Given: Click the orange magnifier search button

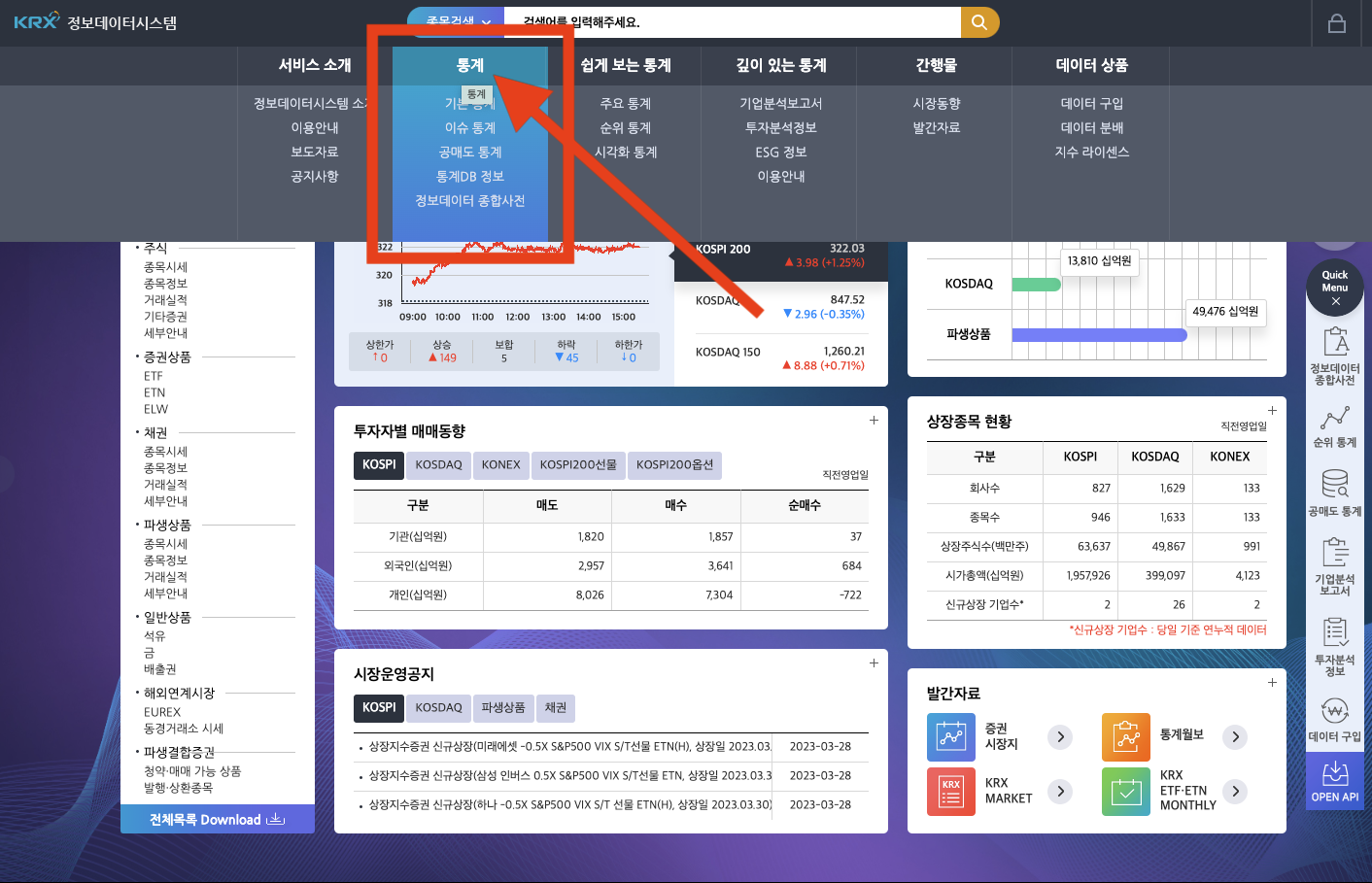Looking at the screenshot, I should click(x=979, y=22).
